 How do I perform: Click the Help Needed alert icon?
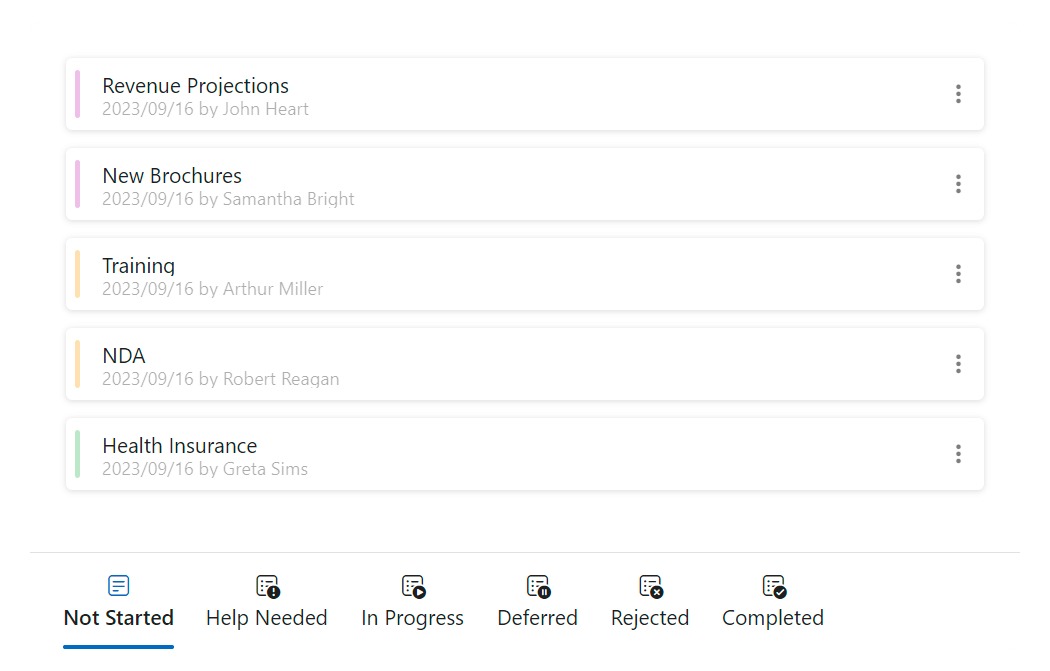267,586
